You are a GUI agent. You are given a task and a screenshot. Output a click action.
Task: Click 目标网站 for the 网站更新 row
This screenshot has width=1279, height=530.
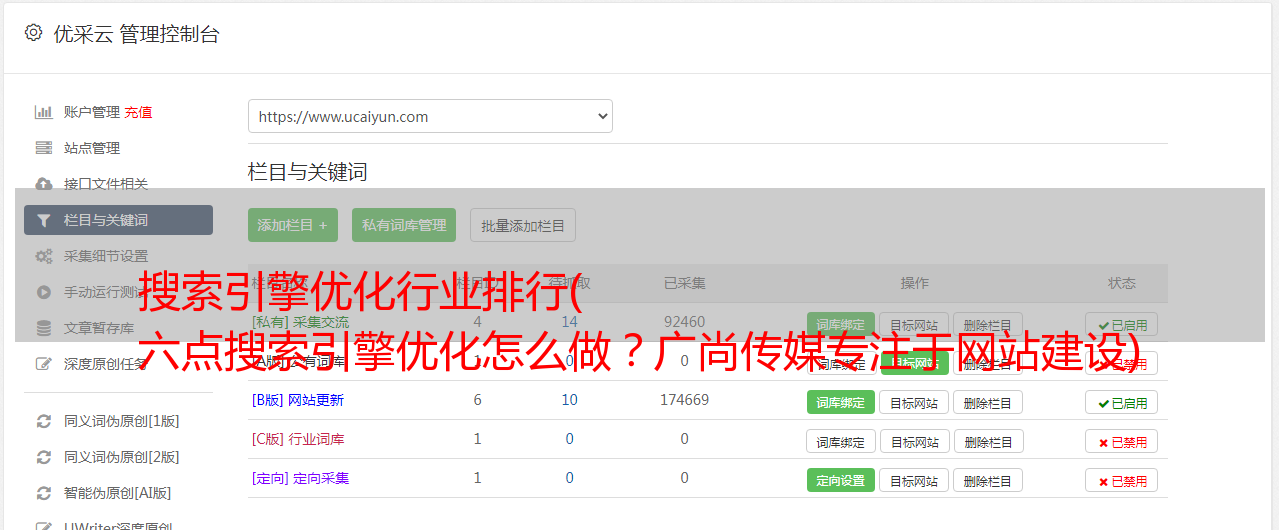[914, 403]
